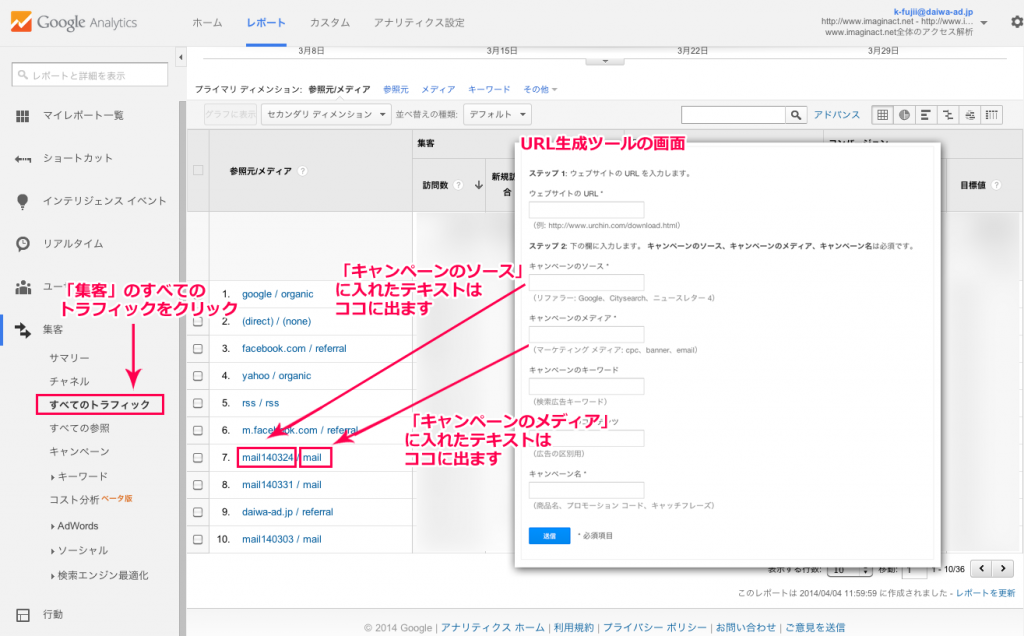The image size is (1024, 636).
Task: Click the ウェブサイトの URL input field
Action: 586,210
